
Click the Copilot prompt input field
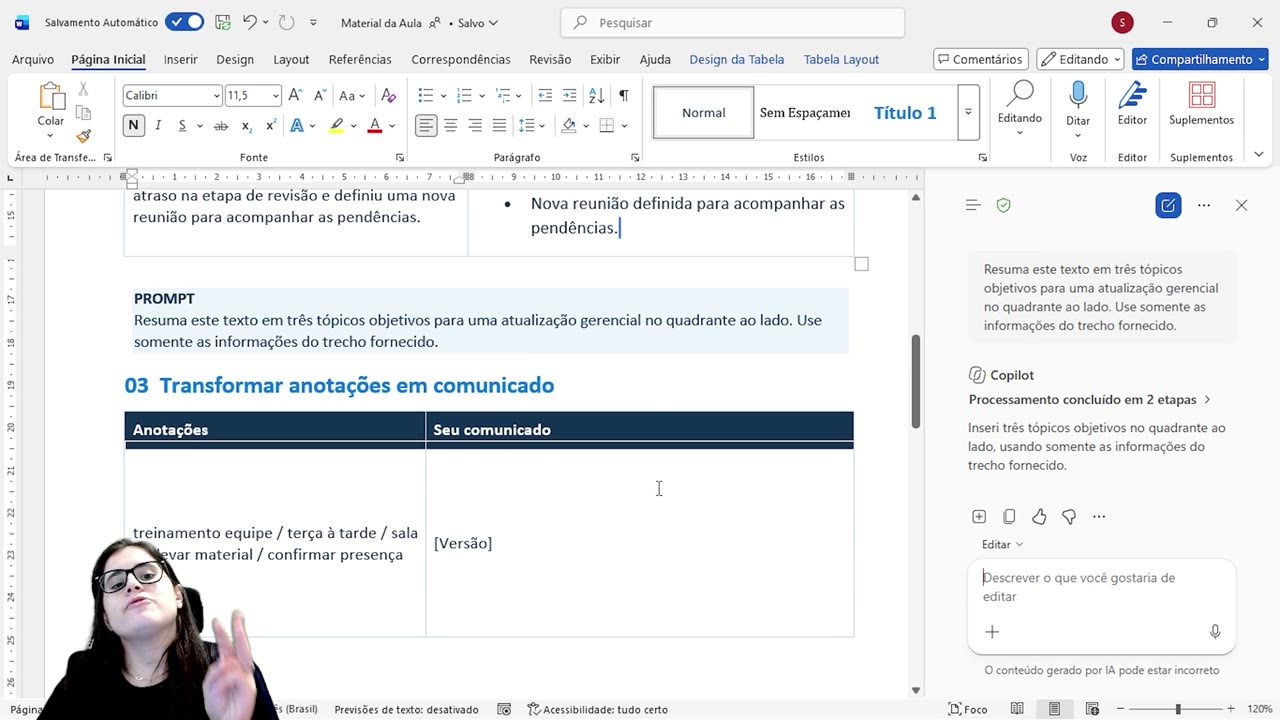(x=1101, y=587)
